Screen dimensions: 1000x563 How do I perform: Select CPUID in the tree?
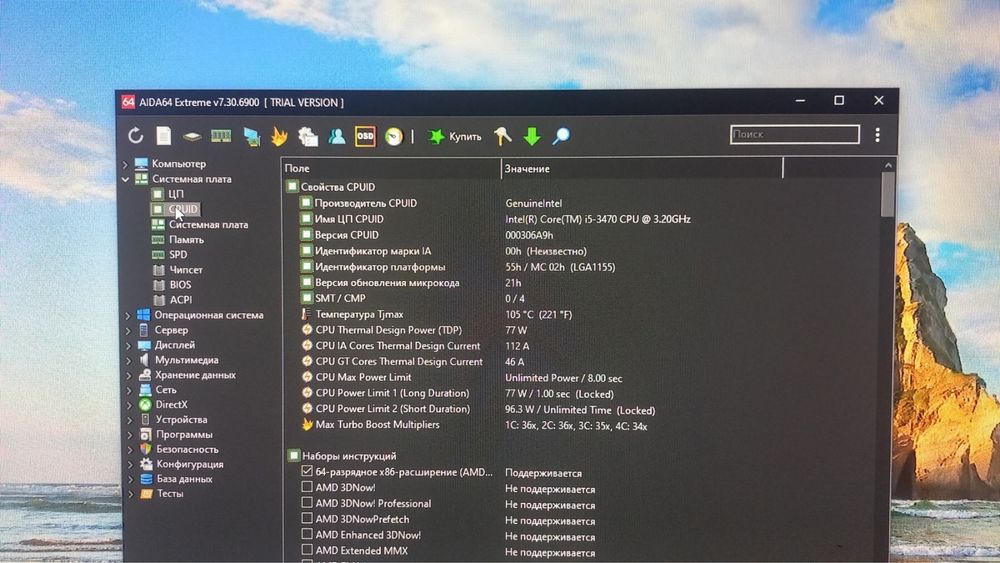tap(183, 209)
